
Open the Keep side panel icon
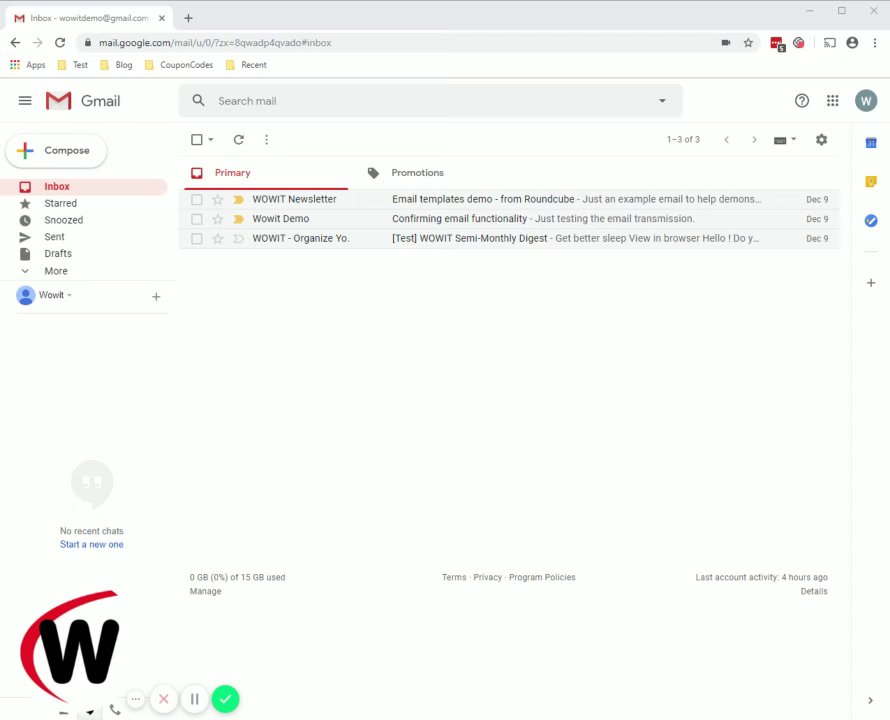[871, 182]
